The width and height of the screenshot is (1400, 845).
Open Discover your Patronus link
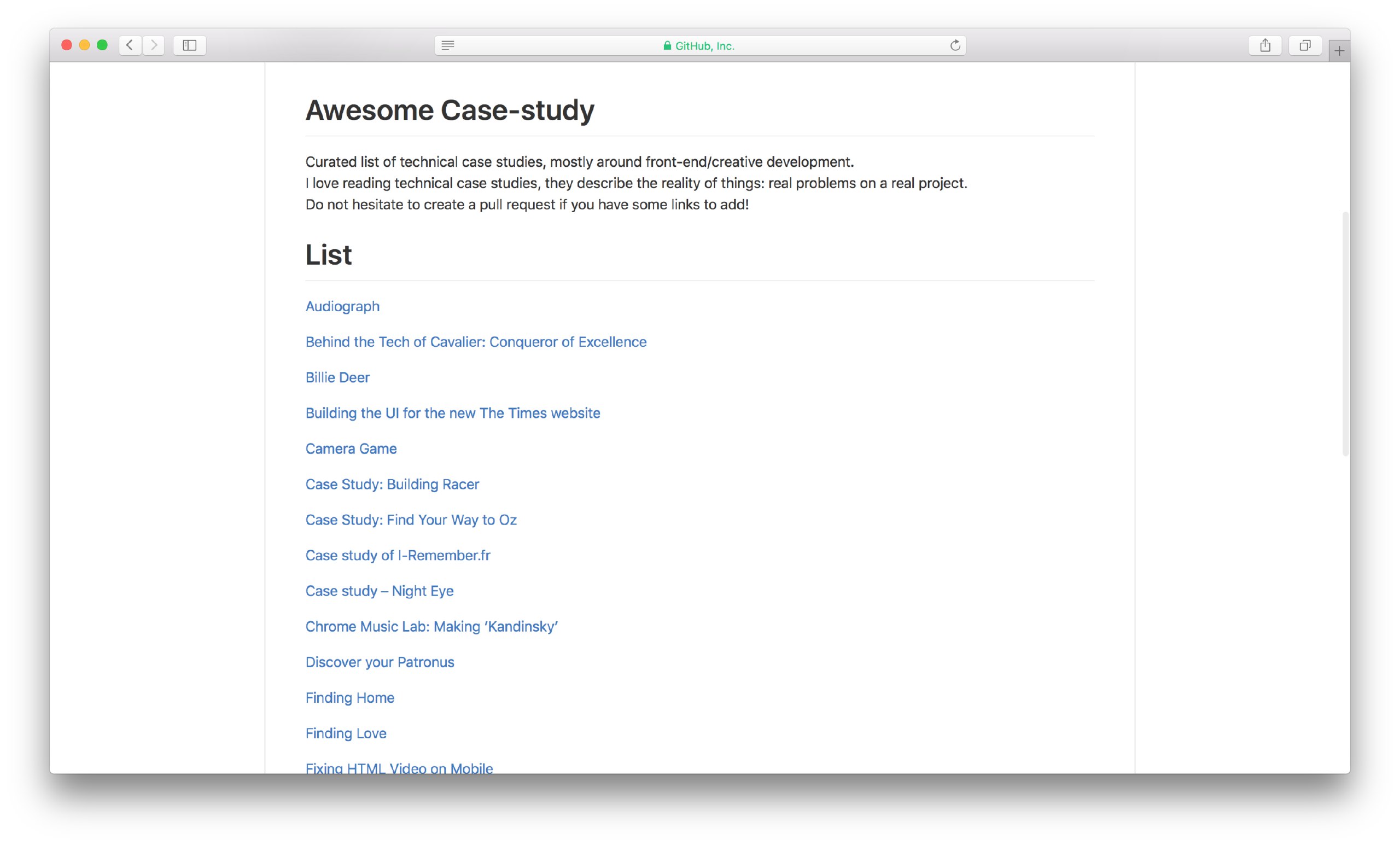pyautogui.click(x=380, y=662)
